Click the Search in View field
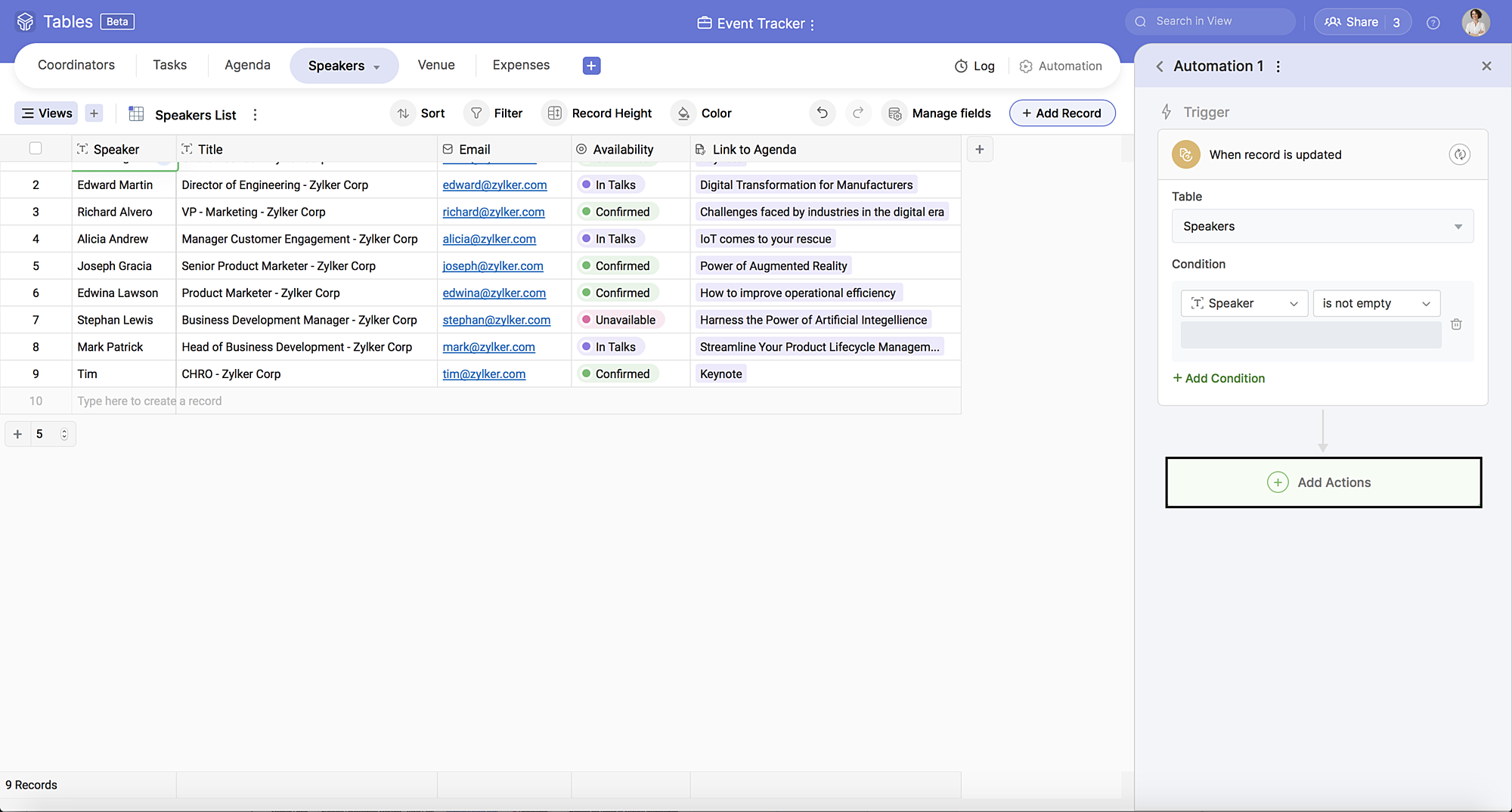Image resolution: width=1512 pixels, height=812 pixels. (1217, 21)
